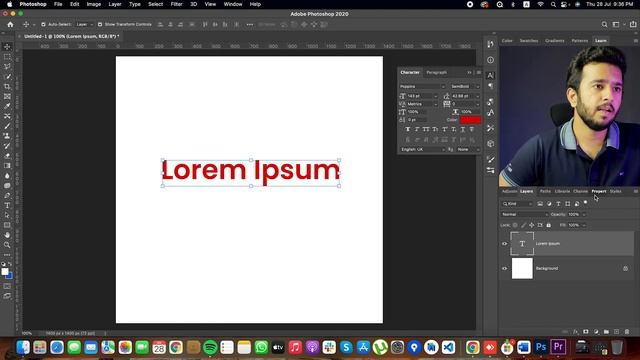
Task: Toggle Faux Italic in Character panel
Action: (417, 129)
